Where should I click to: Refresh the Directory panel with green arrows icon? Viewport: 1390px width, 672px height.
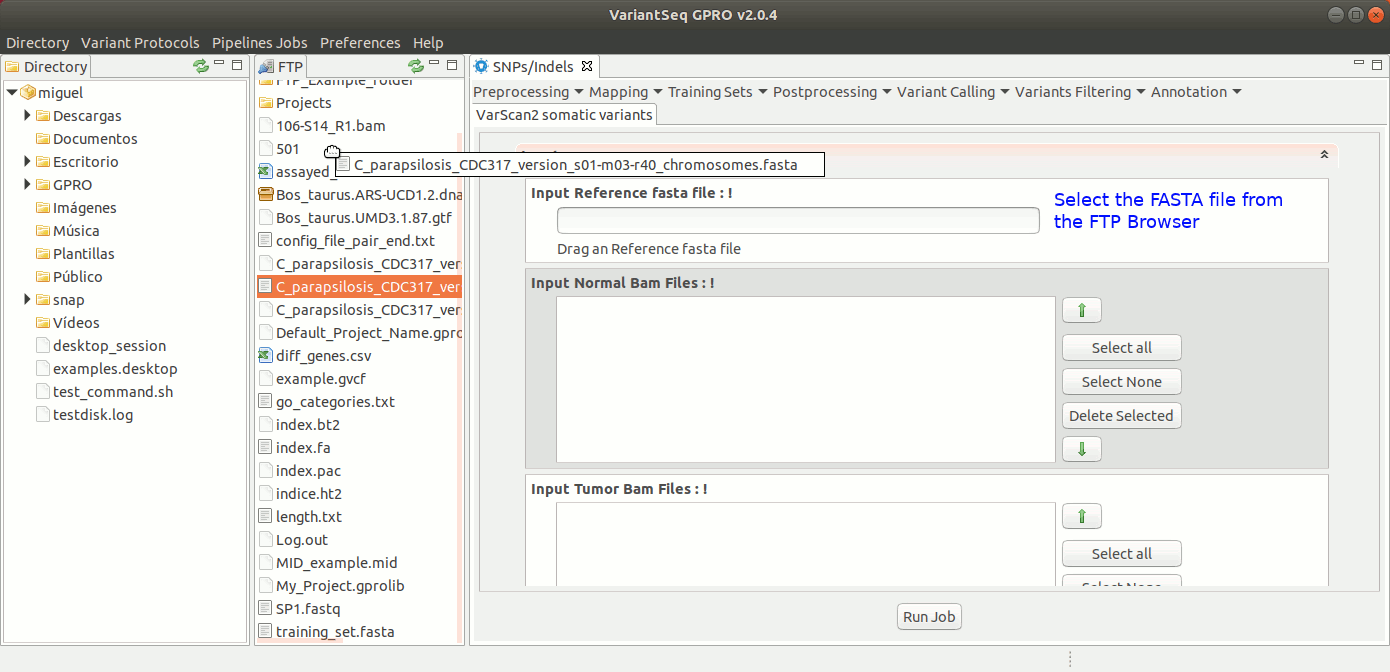point(201,66)
